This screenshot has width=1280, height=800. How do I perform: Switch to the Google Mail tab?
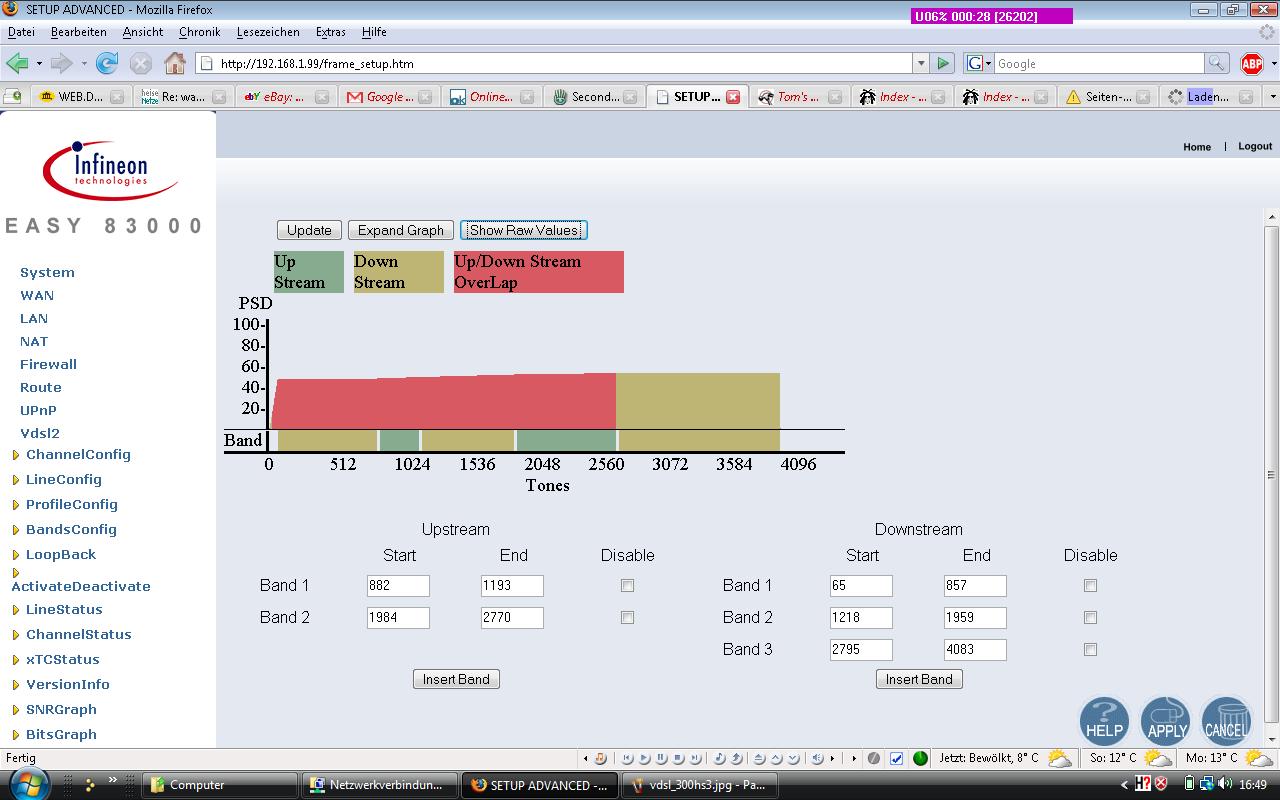point(381,97)
